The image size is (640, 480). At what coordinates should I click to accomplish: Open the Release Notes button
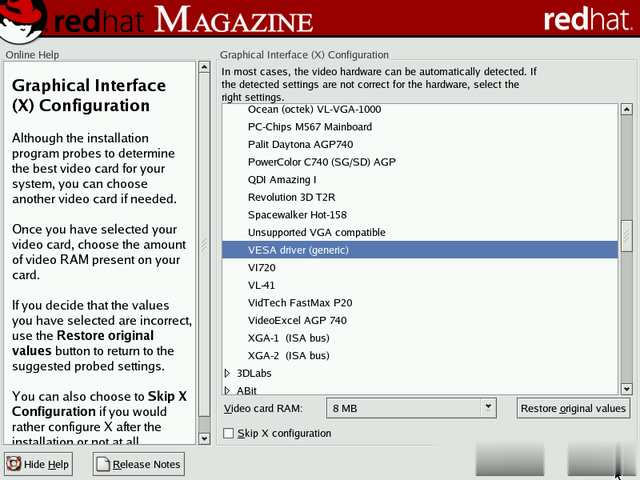pos(138,464)
